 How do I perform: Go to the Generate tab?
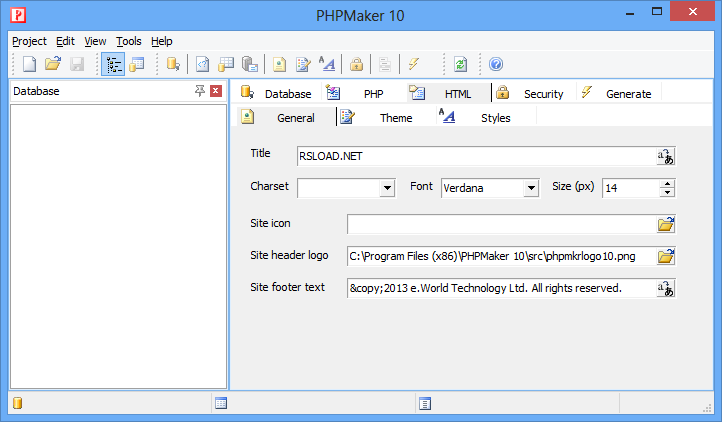618,93
